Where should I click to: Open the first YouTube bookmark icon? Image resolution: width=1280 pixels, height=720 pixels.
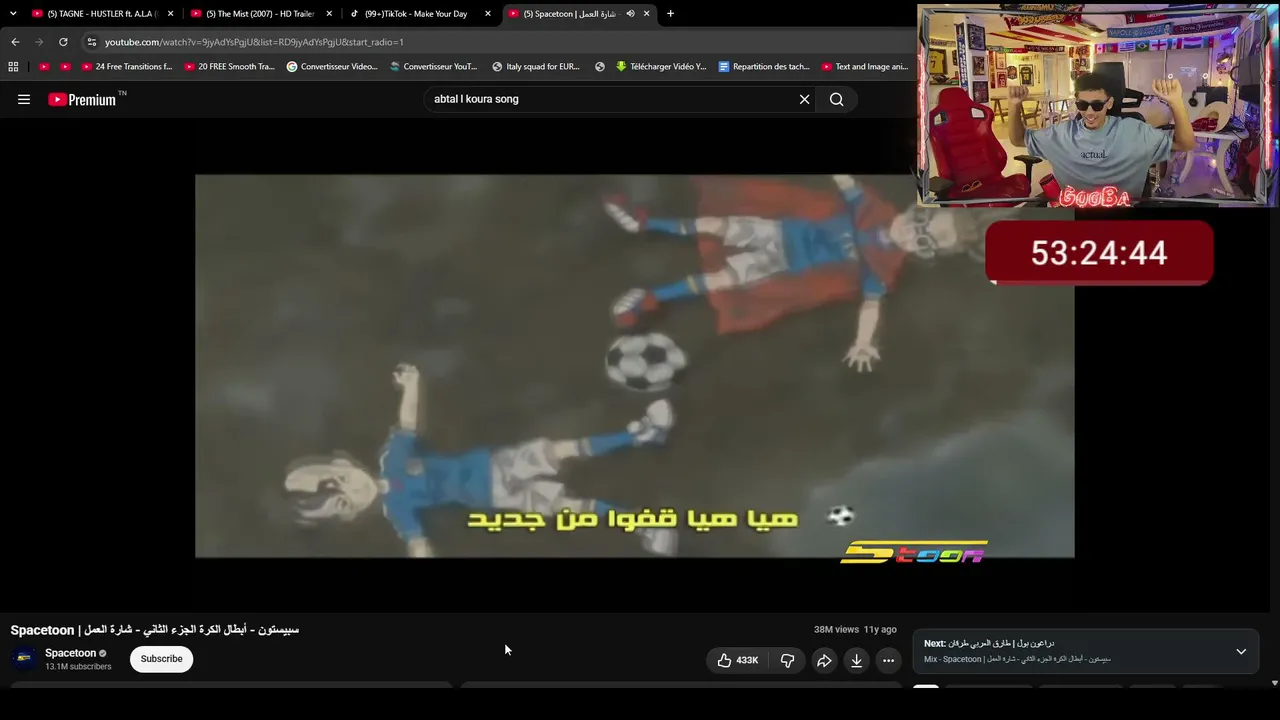pos(43,67)
